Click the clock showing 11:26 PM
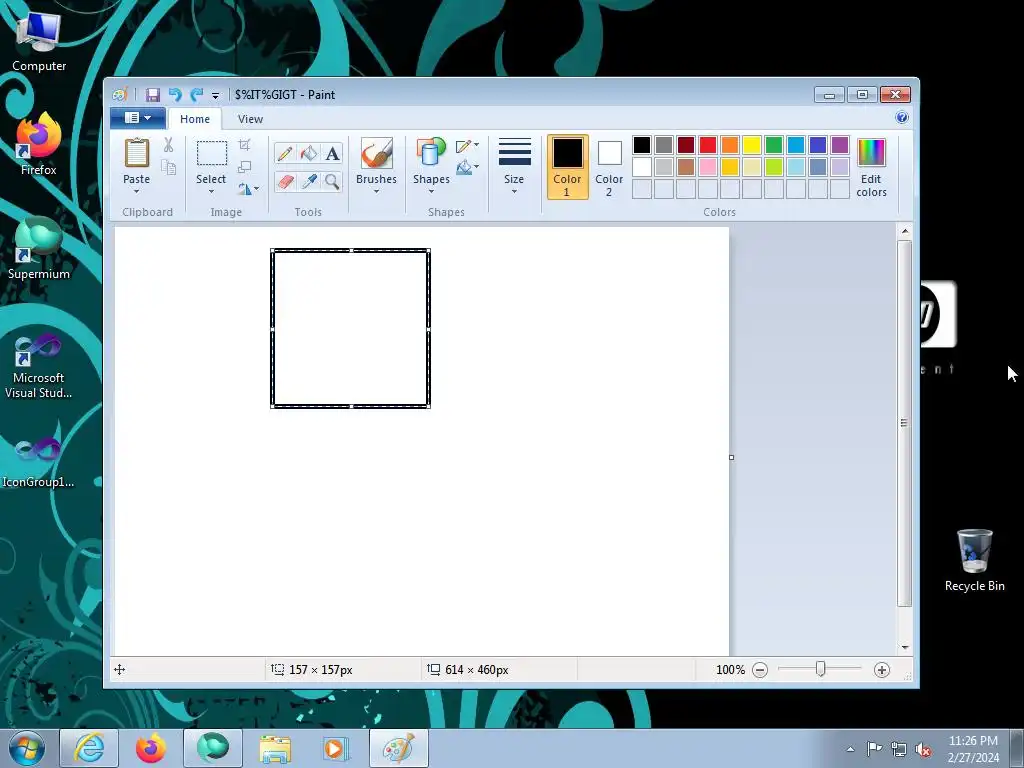 [973, 741]
